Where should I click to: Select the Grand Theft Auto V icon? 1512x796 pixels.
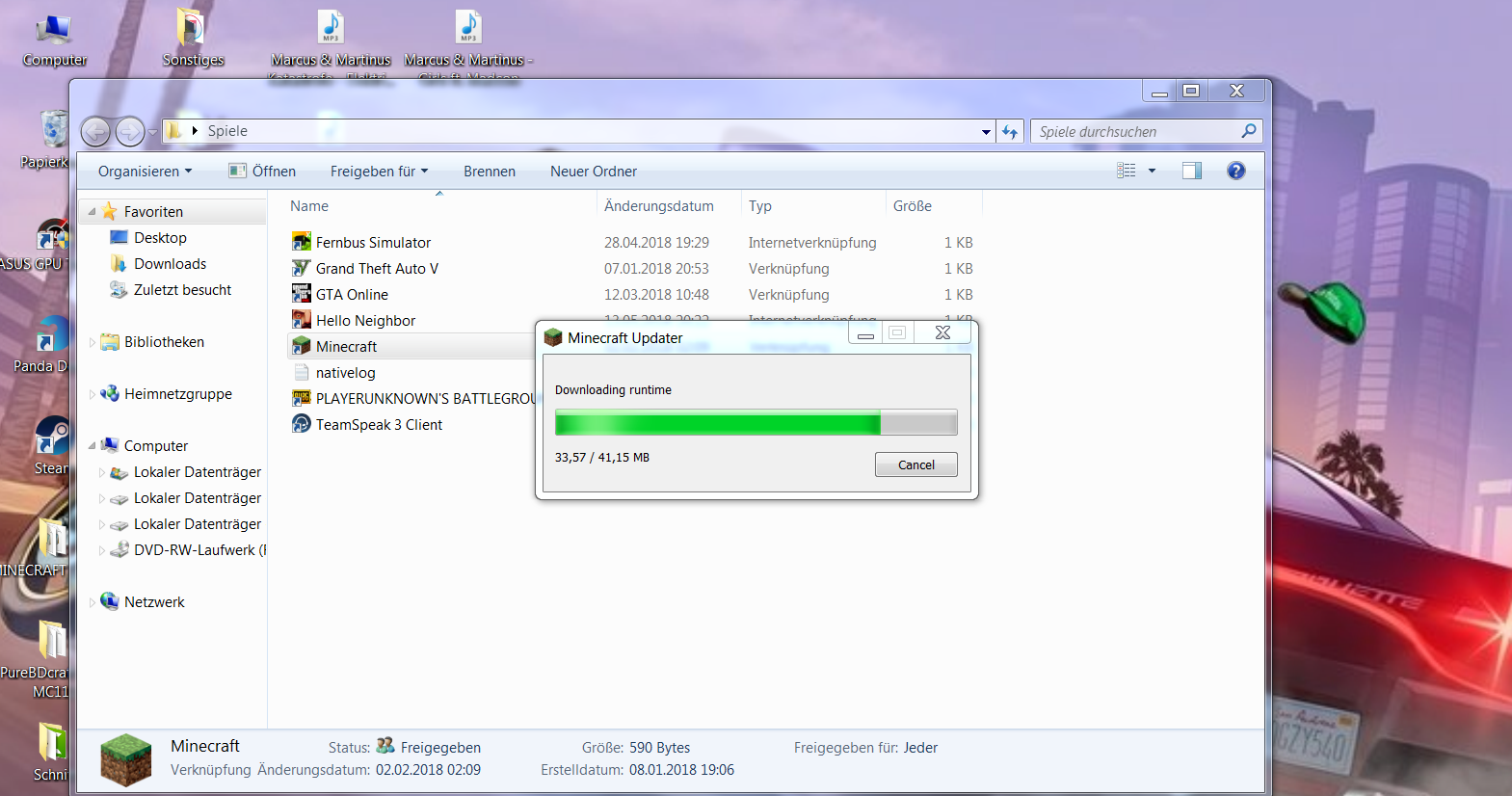tap(302, 268)
